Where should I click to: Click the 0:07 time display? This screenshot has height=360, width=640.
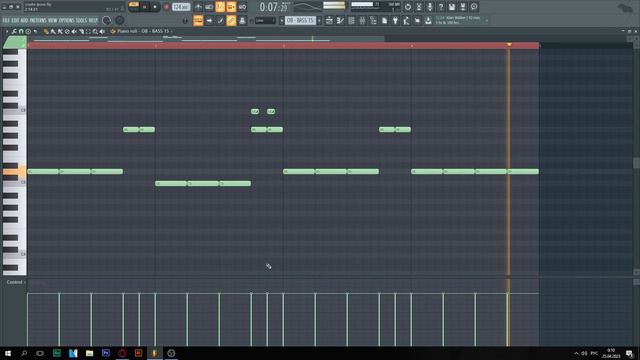273,7
